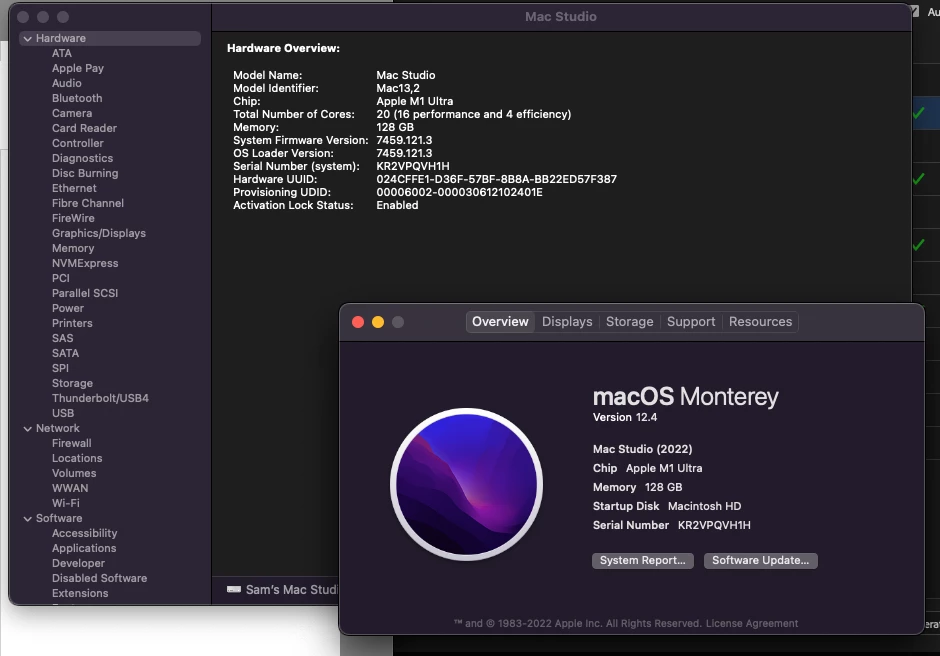
Task: Collapse the Hardware section in sidebar
Action: 28,38
